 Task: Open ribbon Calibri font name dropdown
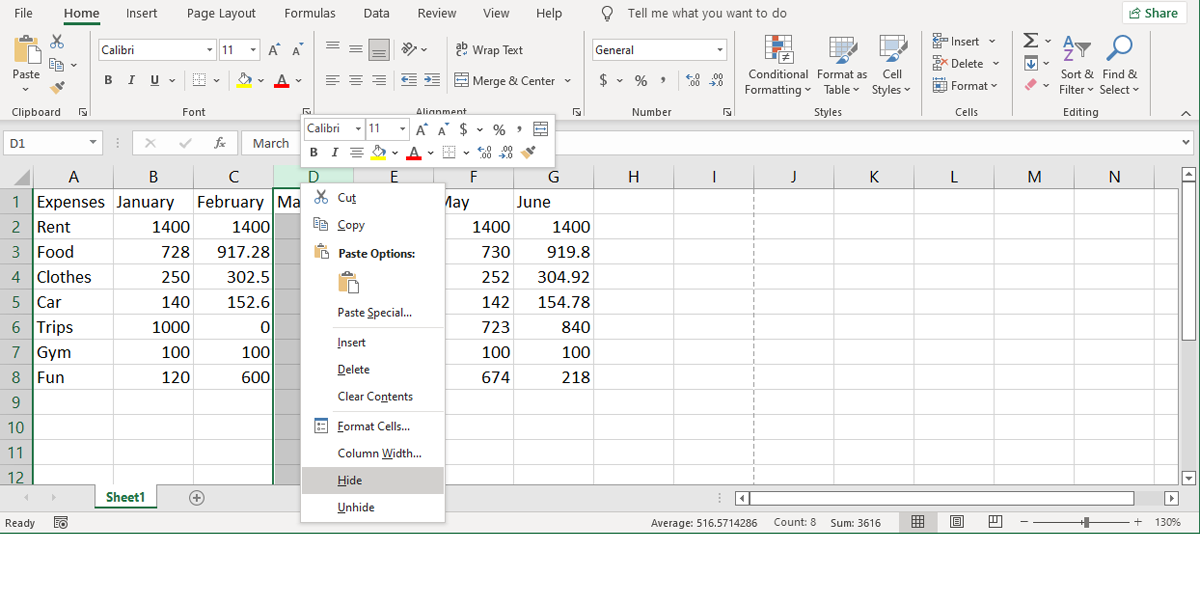pyautogui.click(x=210, y=50)
